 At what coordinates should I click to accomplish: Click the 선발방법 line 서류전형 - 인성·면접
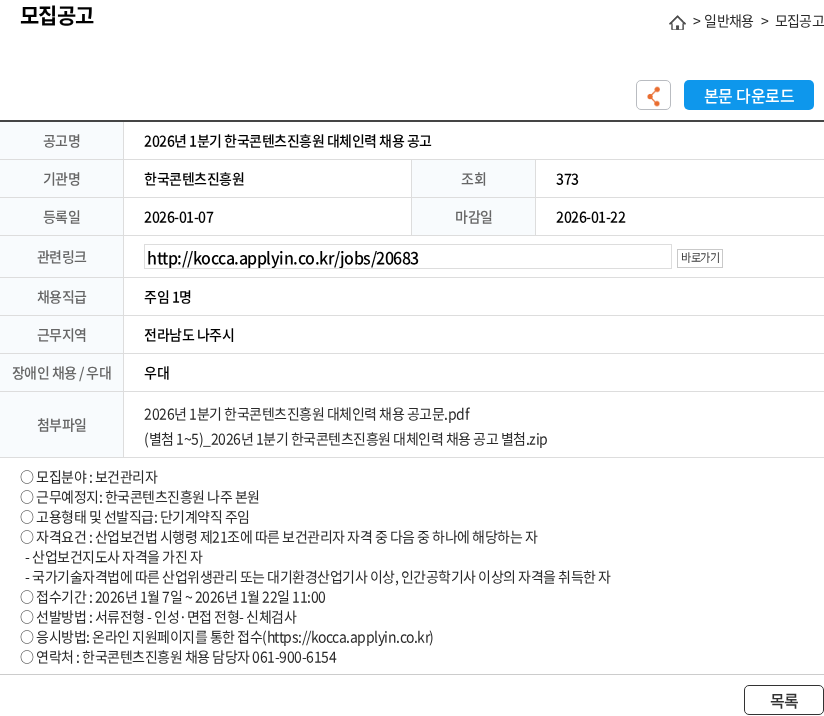pos(158,617)
